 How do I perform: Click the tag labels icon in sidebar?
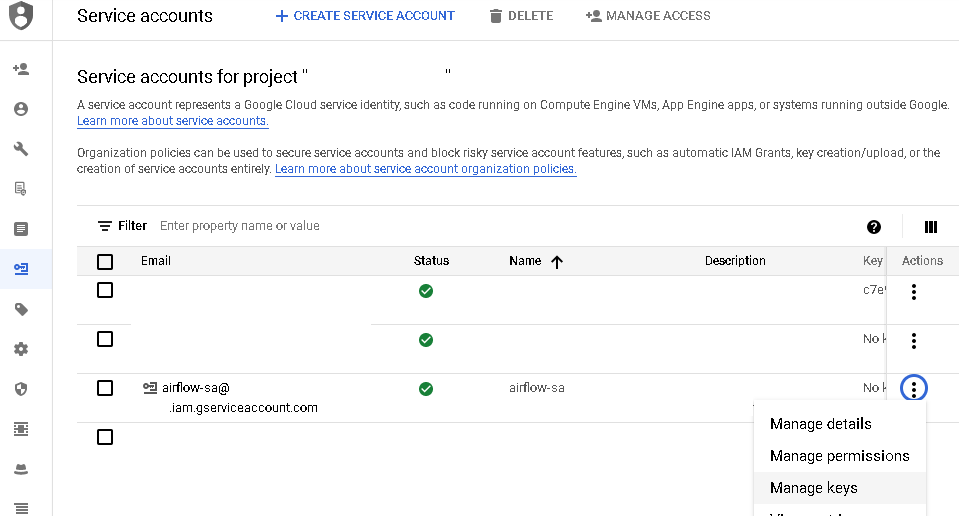point(21,309)
